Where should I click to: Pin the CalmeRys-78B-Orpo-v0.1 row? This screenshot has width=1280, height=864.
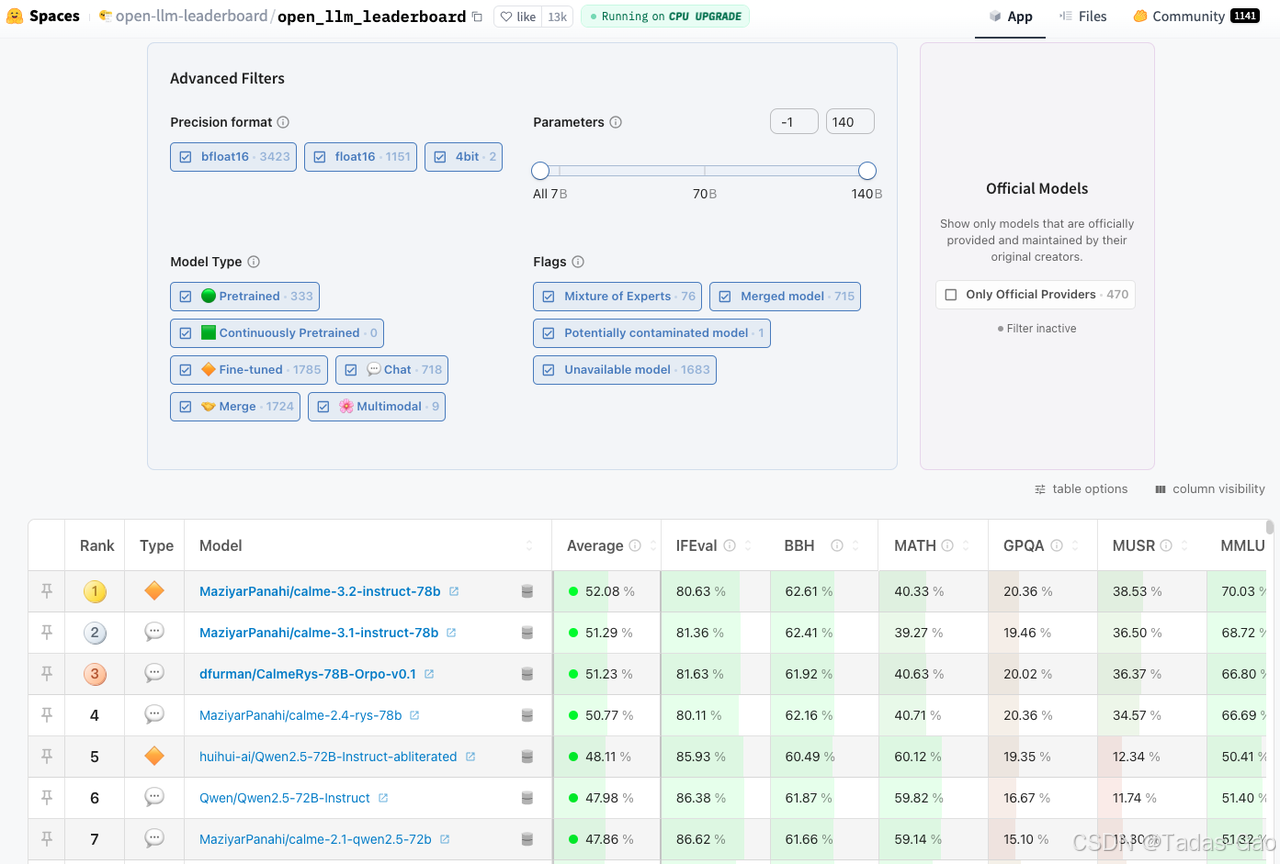click(x=46, y=674)
